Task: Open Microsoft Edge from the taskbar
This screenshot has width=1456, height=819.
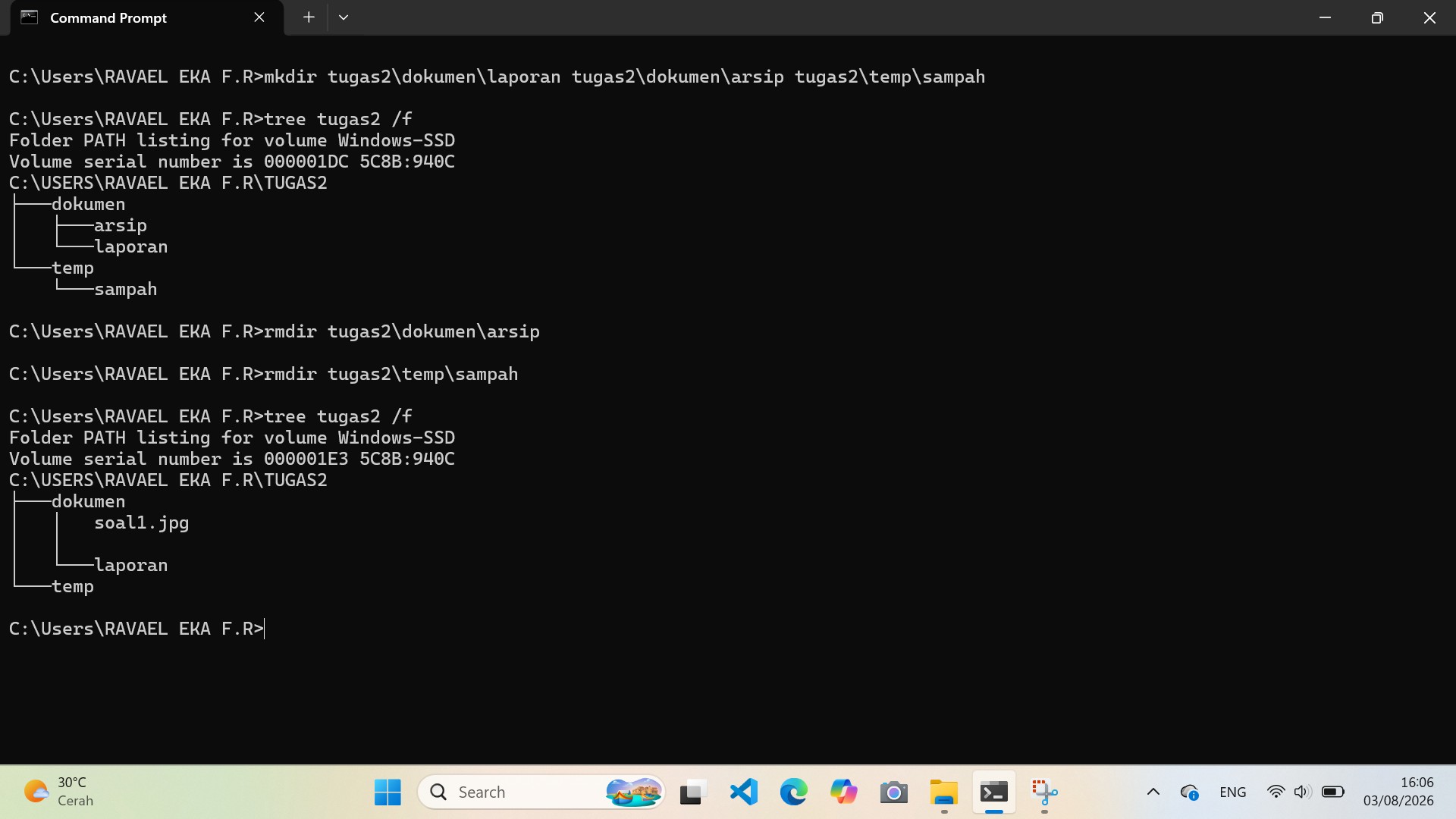Action: pos(794,792)
